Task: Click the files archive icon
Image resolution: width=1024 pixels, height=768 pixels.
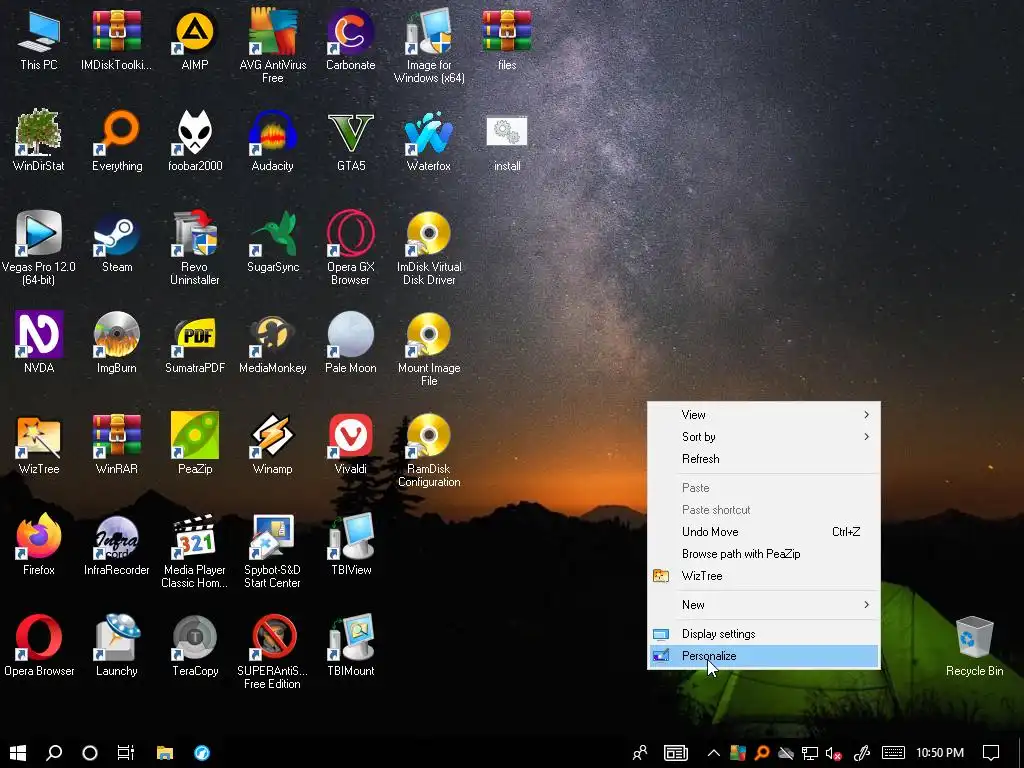Action: pyautogui.click(x=507, y=33)
